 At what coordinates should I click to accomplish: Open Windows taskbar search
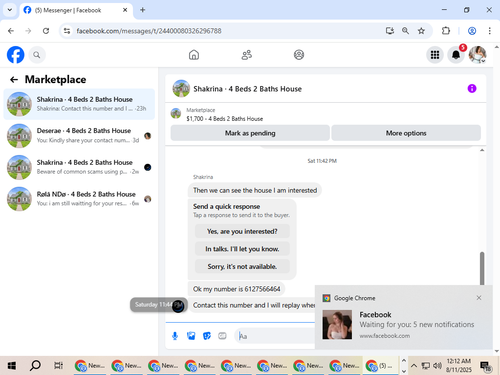[x=35, y=366]
